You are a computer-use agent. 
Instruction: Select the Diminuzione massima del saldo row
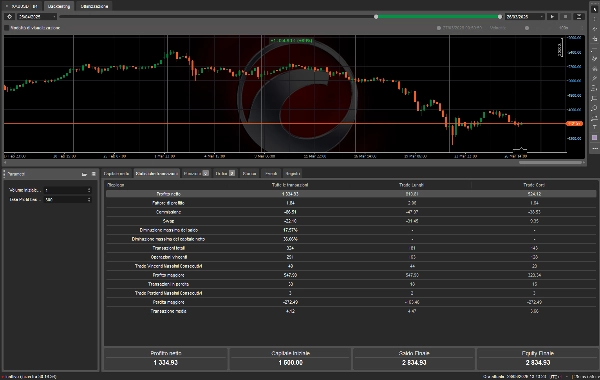pos(351,230)
